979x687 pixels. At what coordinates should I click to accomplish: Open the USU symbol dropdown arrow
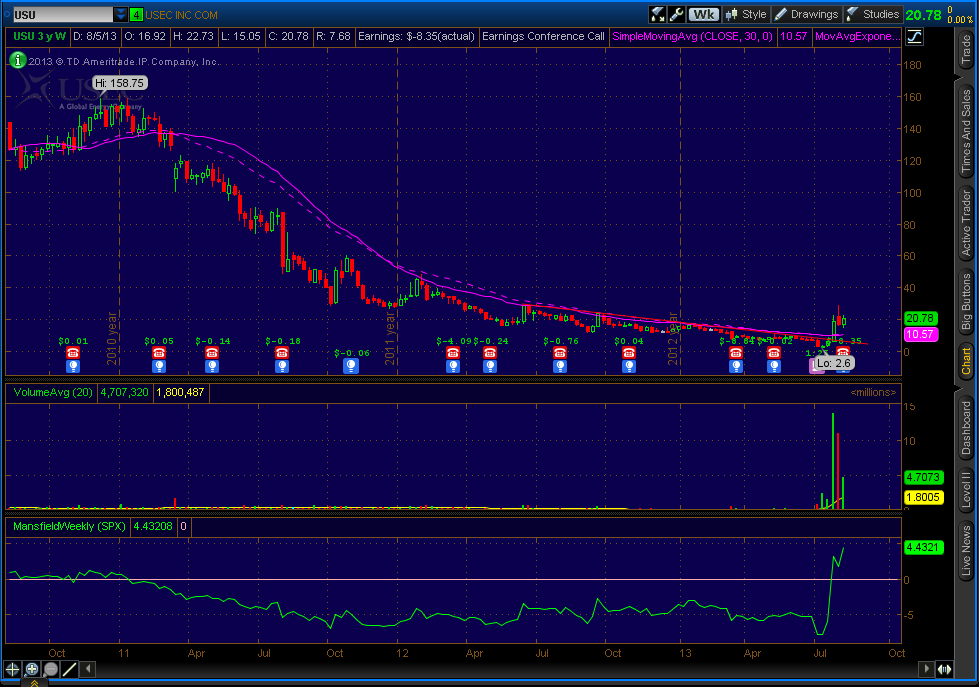point(121,15)
